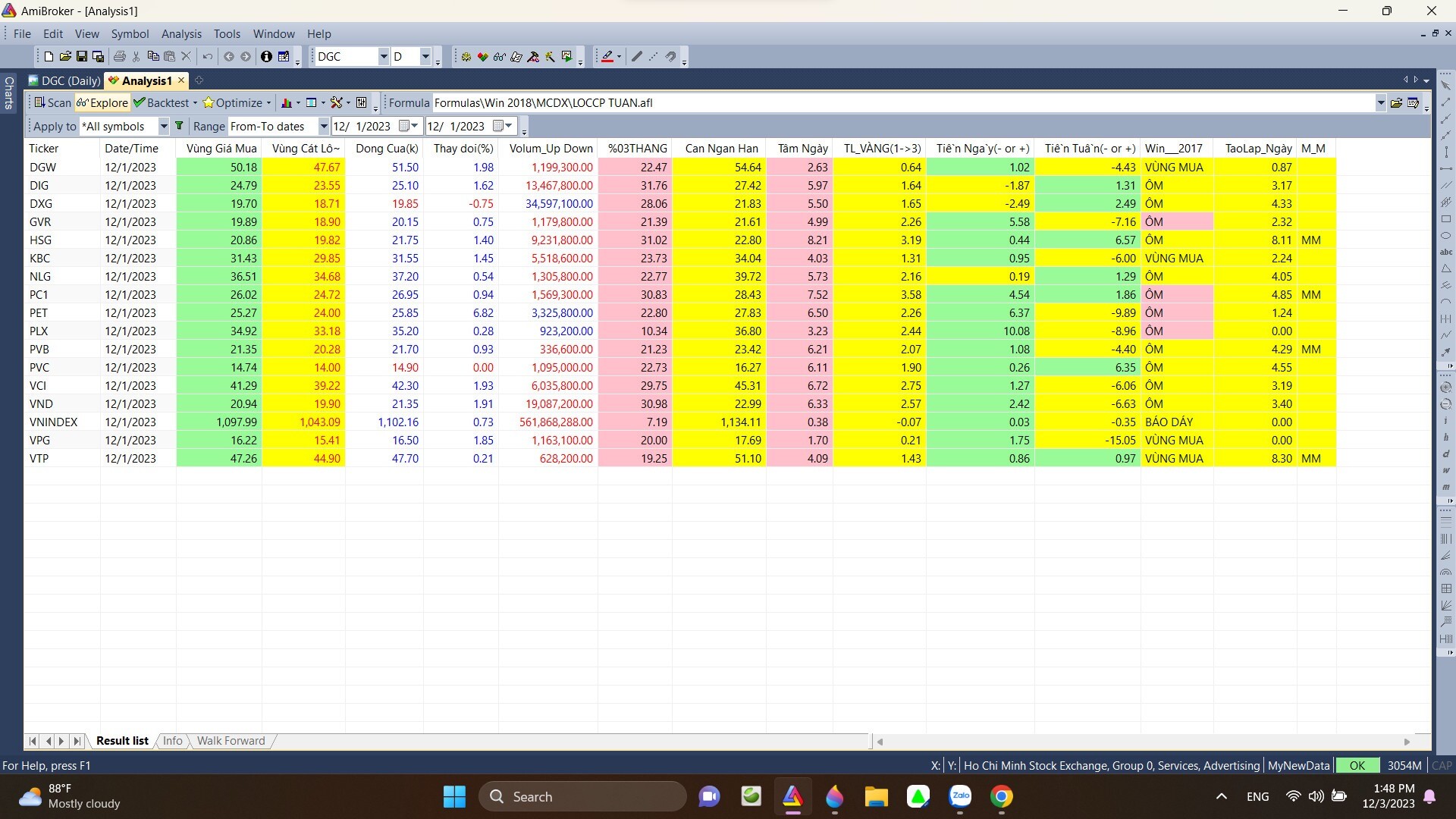Switch to the Info tab
Image resolution: width=1456 pixels, height=819 pixels.
tap(172, 741)
